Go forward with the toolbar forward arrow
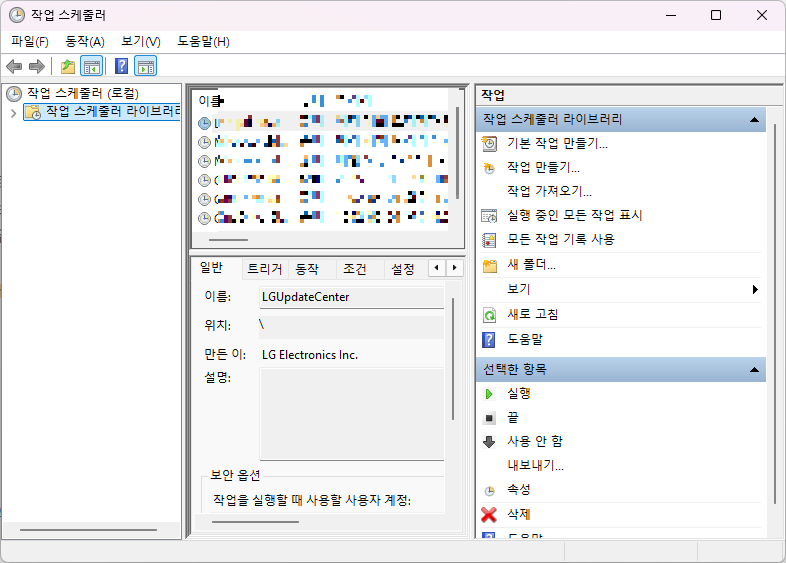 (37, 66)
